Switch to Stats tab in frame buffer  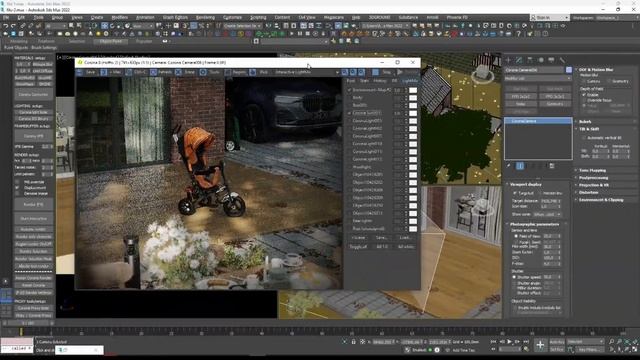point(364,81)
